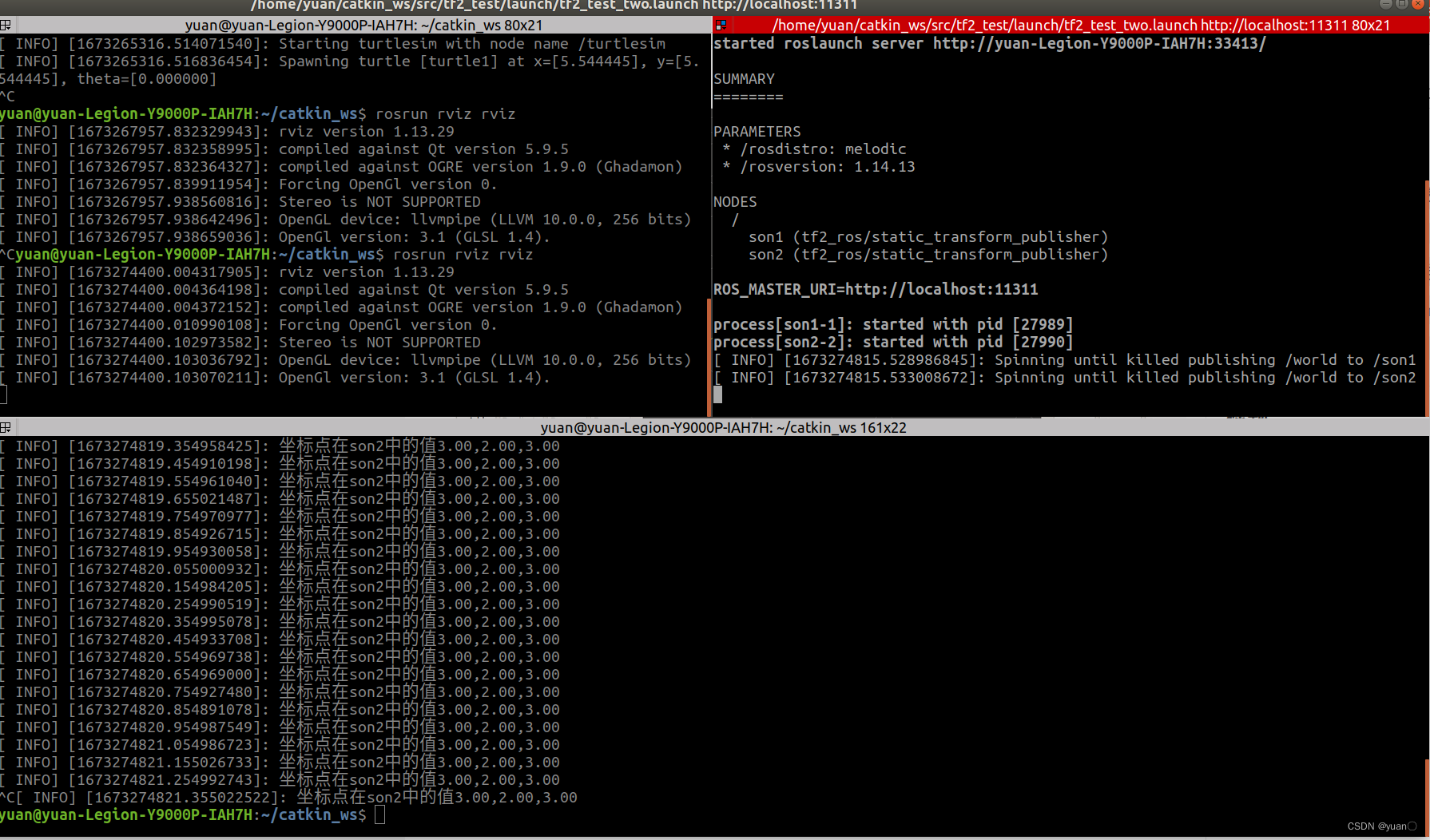1430x840 pixels.
Task: Focus the red titlebar of the tf2_test_two.launch pane
Action: pos(1081,26)
